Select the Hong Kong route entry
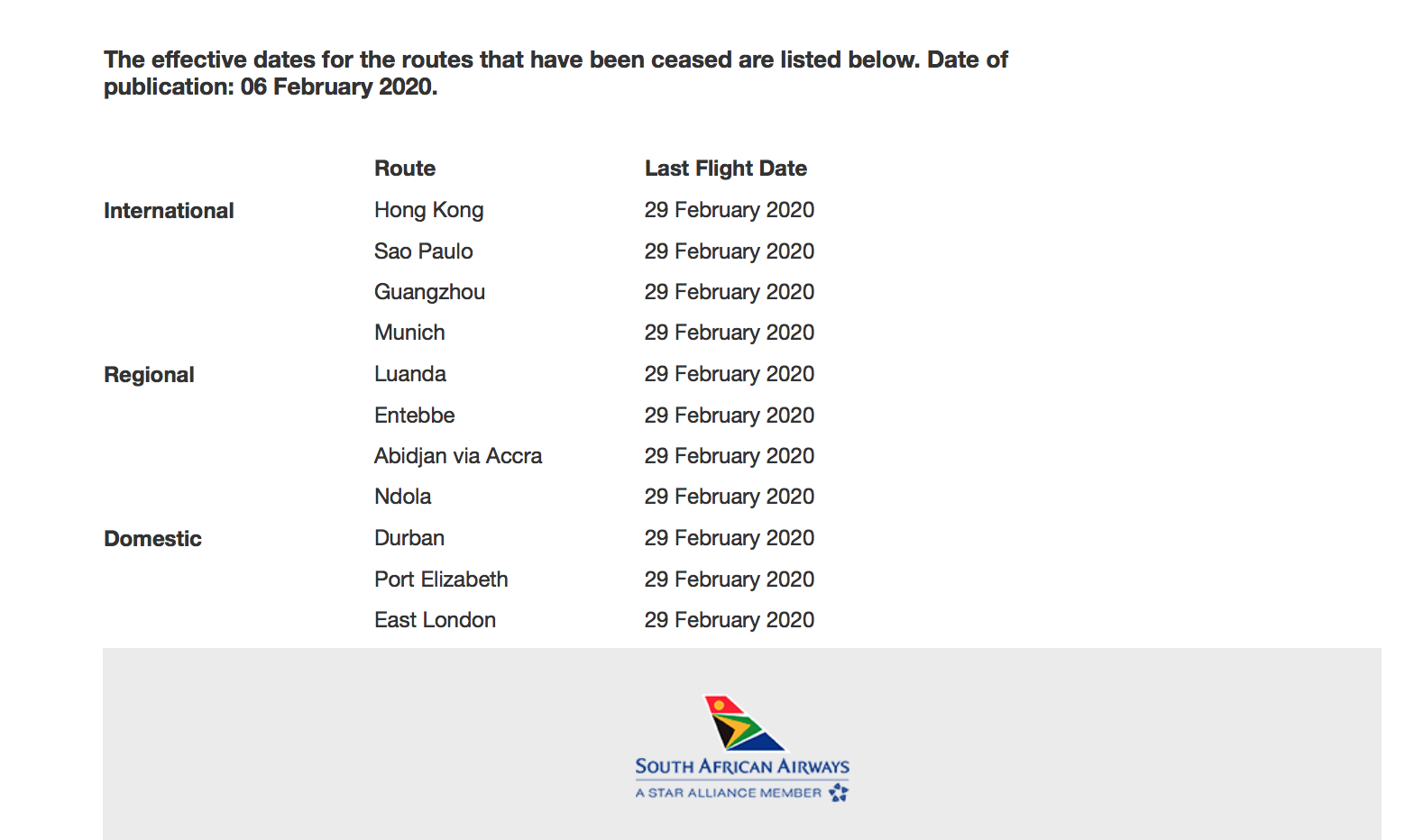Viewport: 1405px width, 840px height. tap(429, 210)
